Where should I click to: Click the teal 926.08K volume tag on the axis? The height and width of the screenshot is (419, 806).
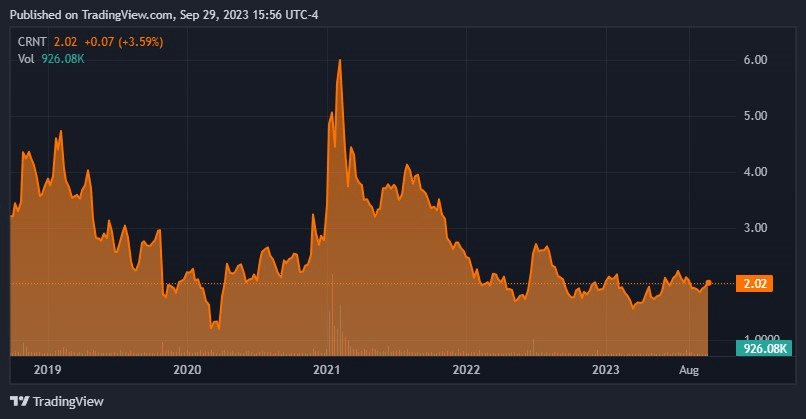tap(764, 348)
